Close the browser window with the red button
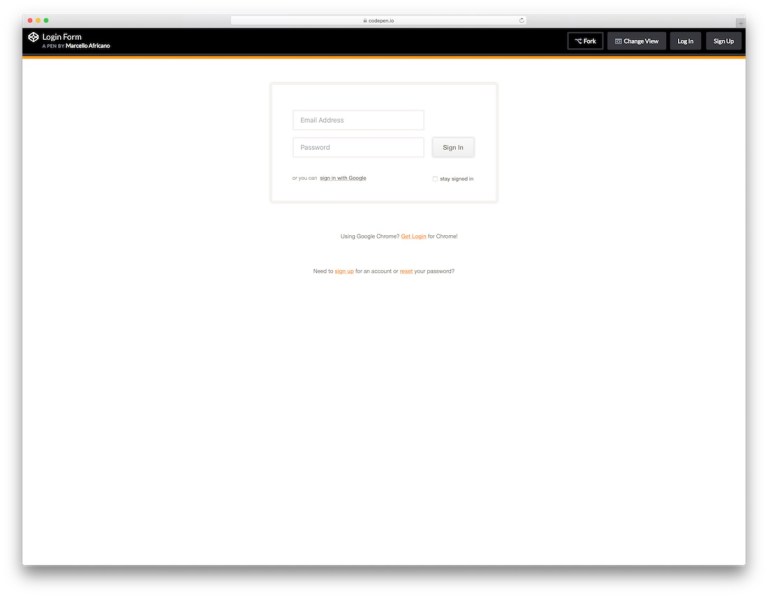 [x=30, y=20]
